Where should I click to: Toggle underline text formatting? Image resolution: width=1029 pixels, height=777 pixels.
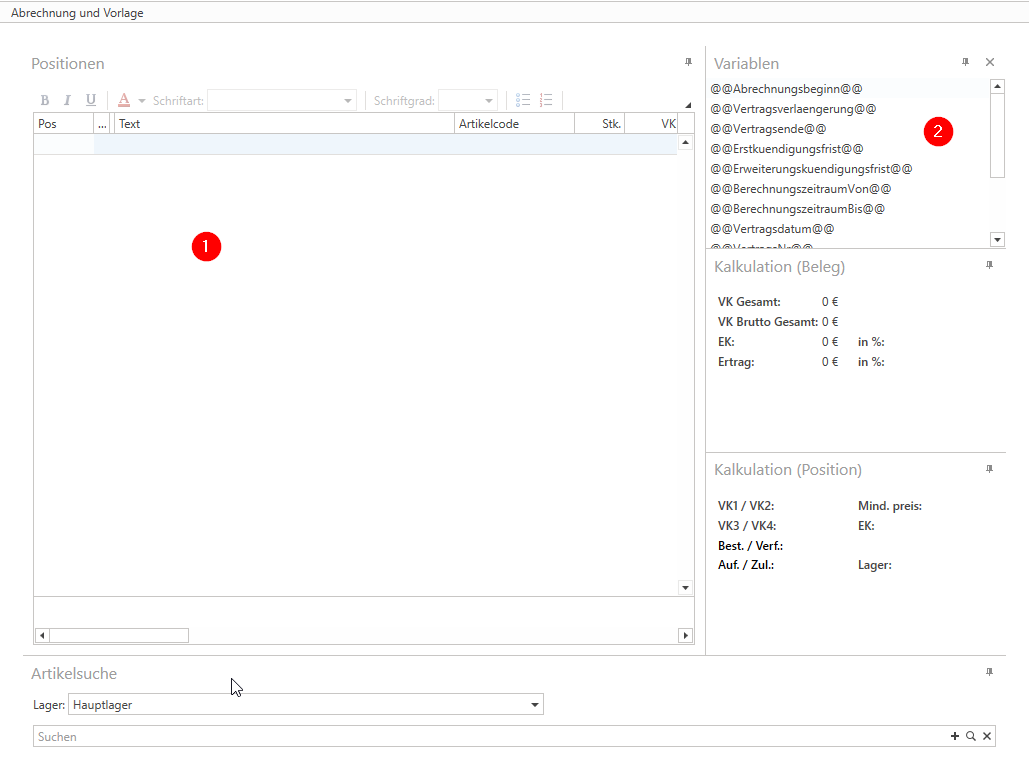coord(90,100)
